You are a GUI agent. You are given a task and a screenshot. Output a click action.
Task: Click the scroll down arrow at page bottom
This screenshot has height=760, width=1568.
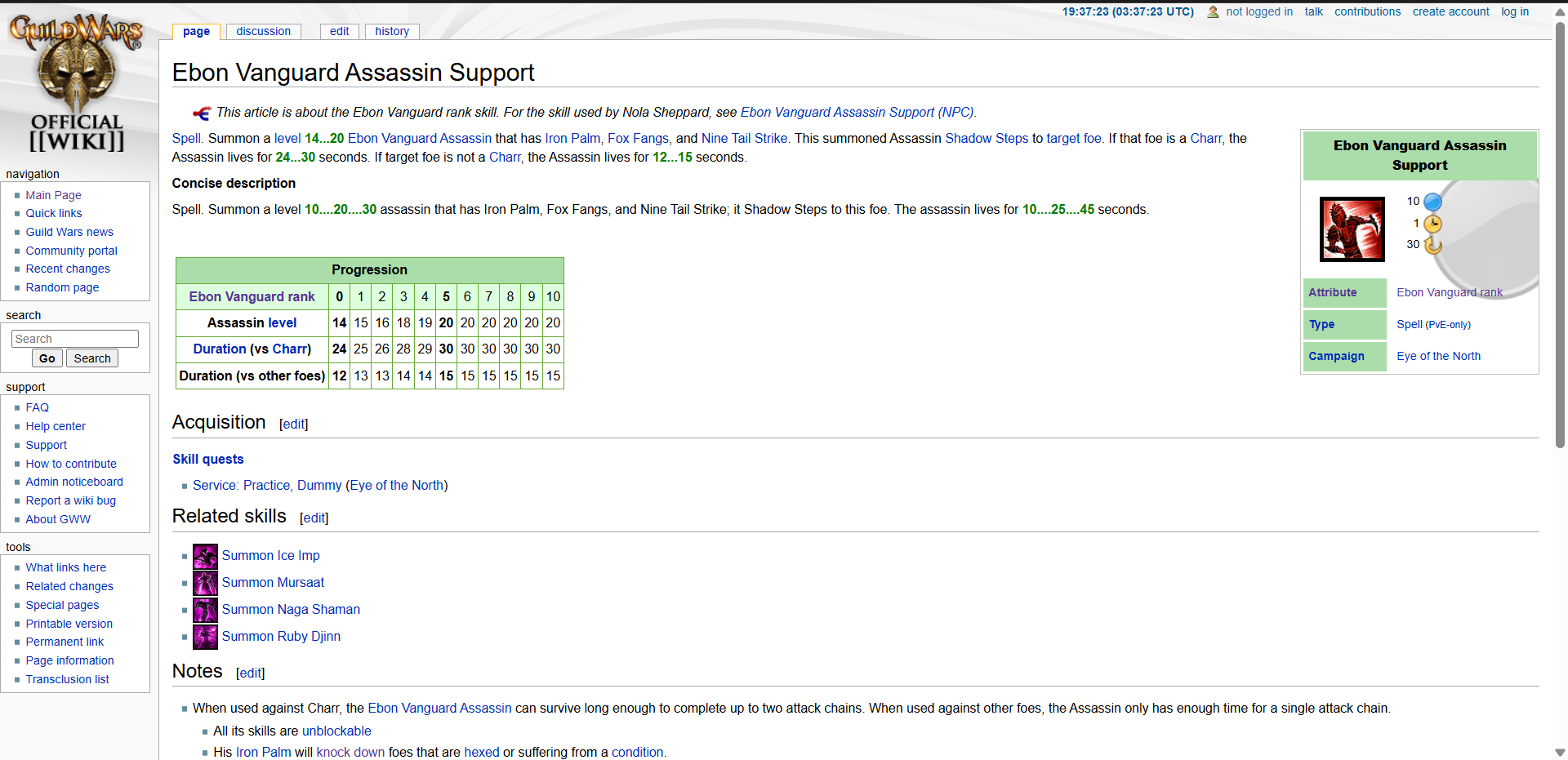pos(1560,753)
